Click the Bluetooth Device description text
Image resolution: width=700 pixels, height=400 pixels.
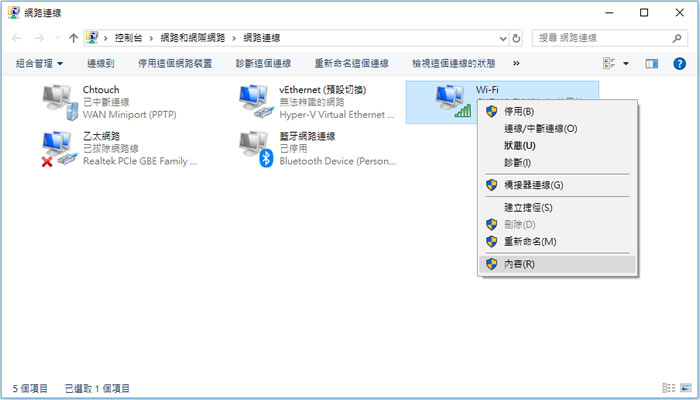click(338, 161)
